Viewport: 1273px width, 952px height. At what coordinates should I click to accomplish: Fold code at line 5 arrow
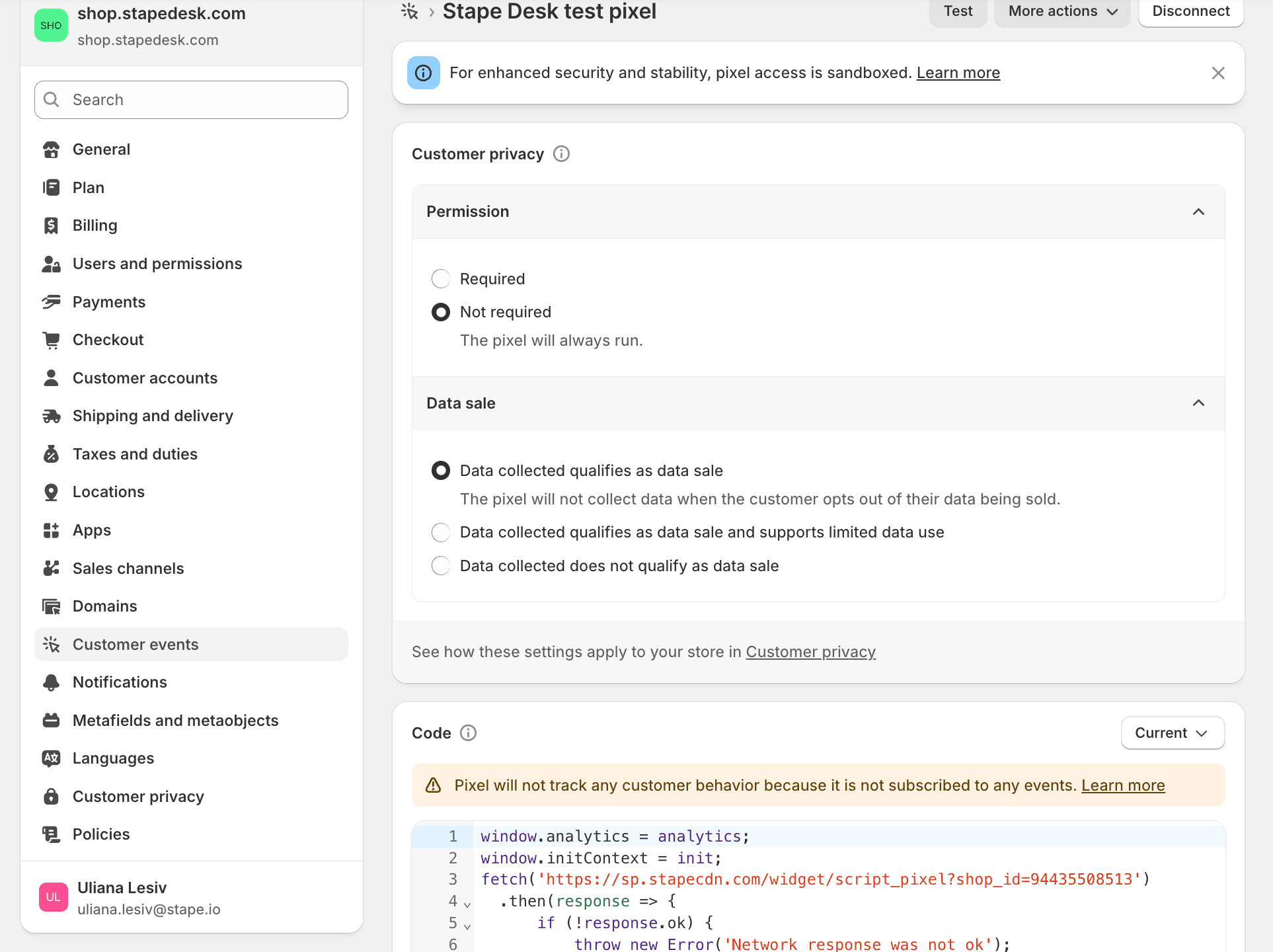click(467, 926)
